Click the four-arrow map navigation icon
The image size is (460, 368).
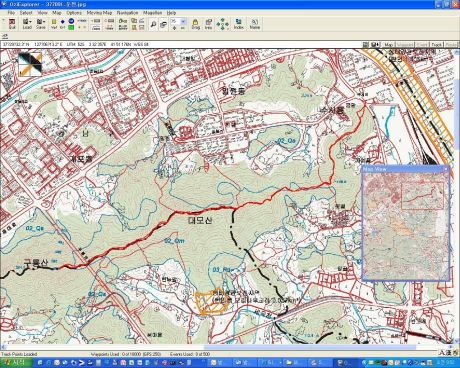coord(223,24)
